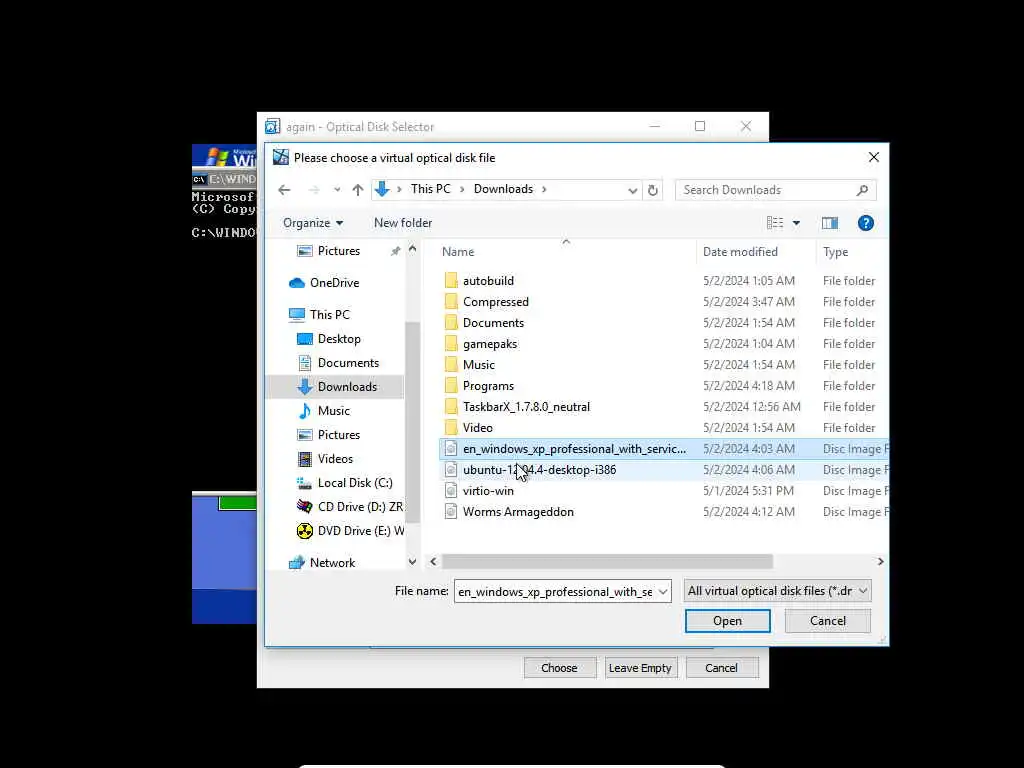This screenshot has width=1024, height=768.
Task: Click the File name input box
Action: [x=555, y=592]
